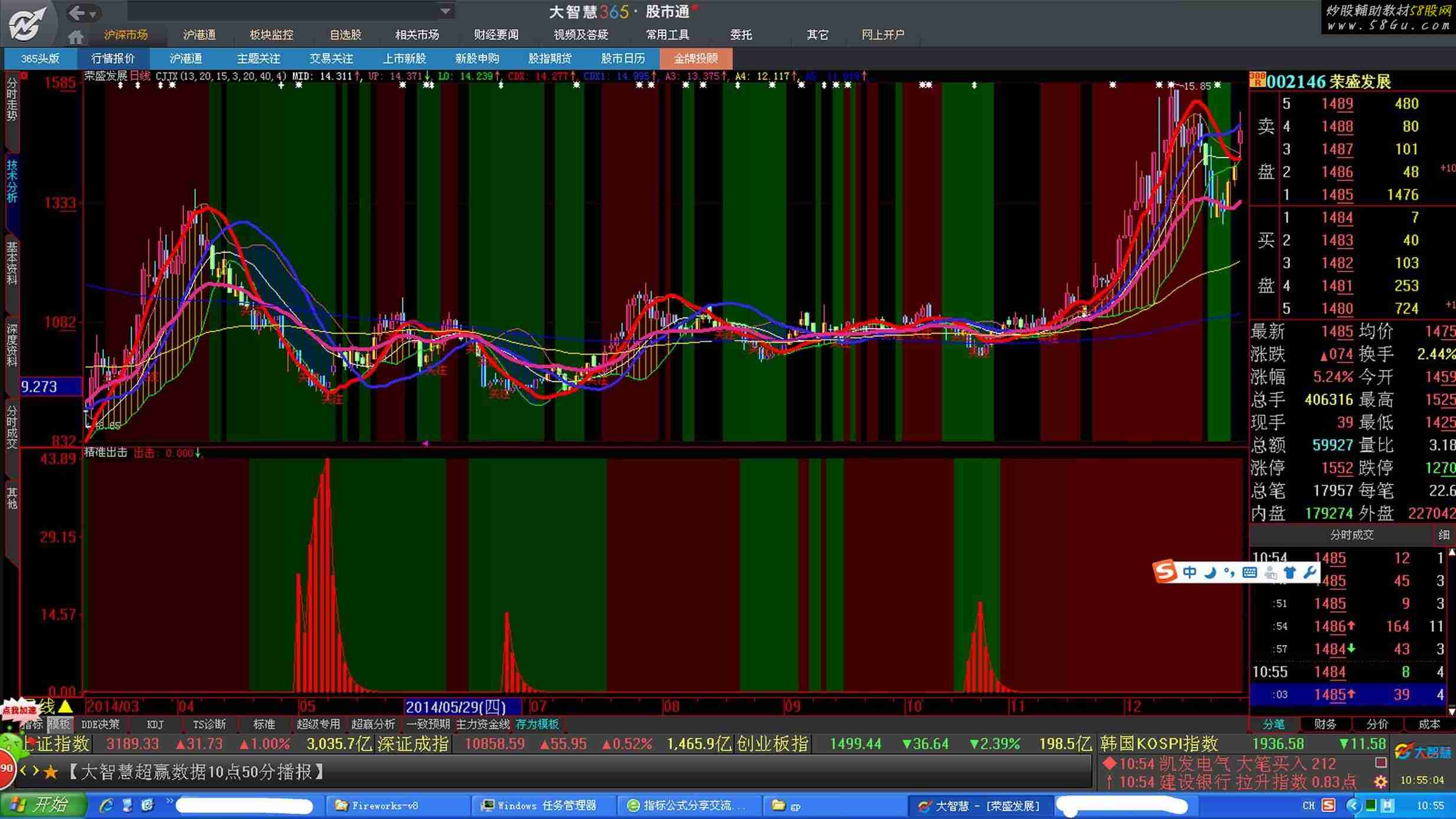Open the 大智慧超赢数据10点50分播报 headline

pyautogui.click(x=195, y=772)
